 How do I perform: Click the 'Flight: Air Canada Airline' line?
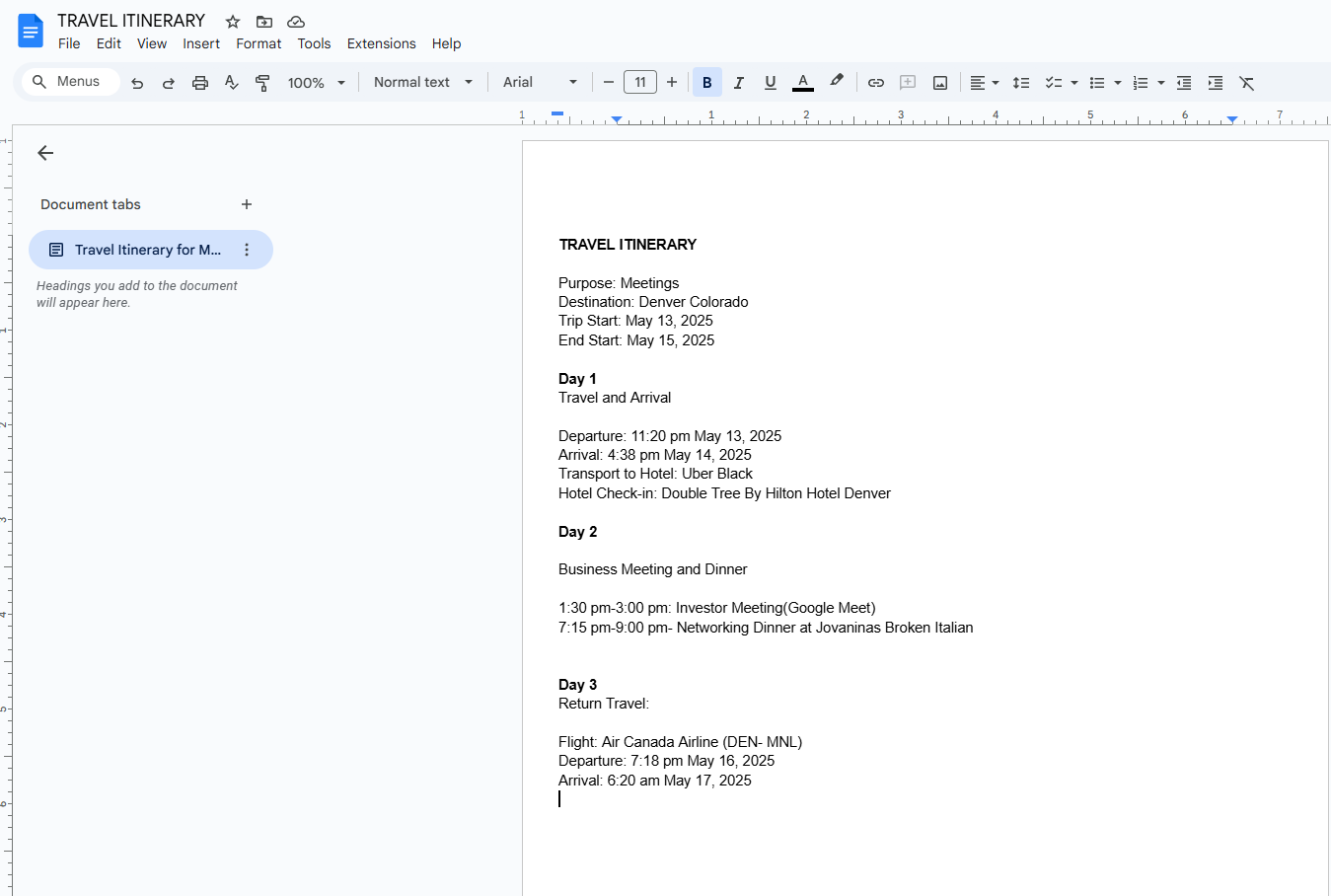(680, 742)
